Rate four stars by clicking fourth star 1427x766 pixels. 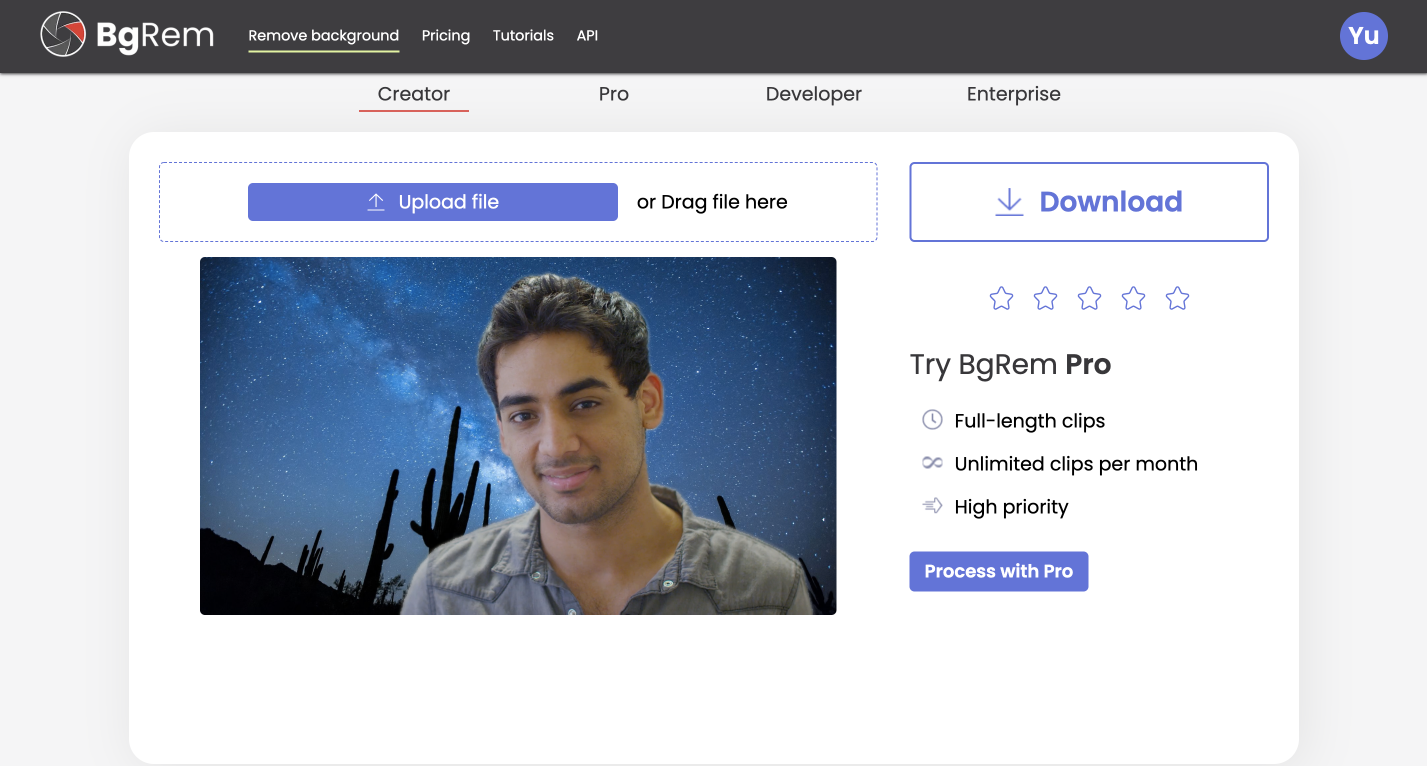(x=1133, y=298)
